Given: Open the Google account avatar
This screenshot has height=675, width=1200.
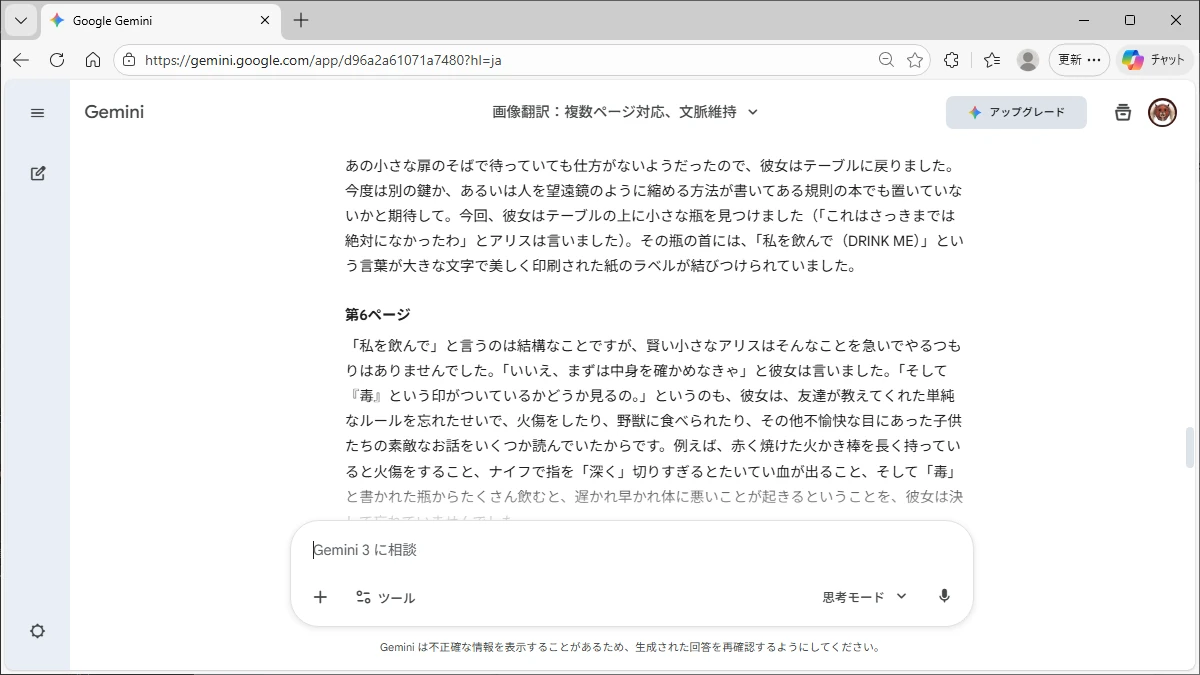Looking at the screenshot, I should pos(1162,113).
